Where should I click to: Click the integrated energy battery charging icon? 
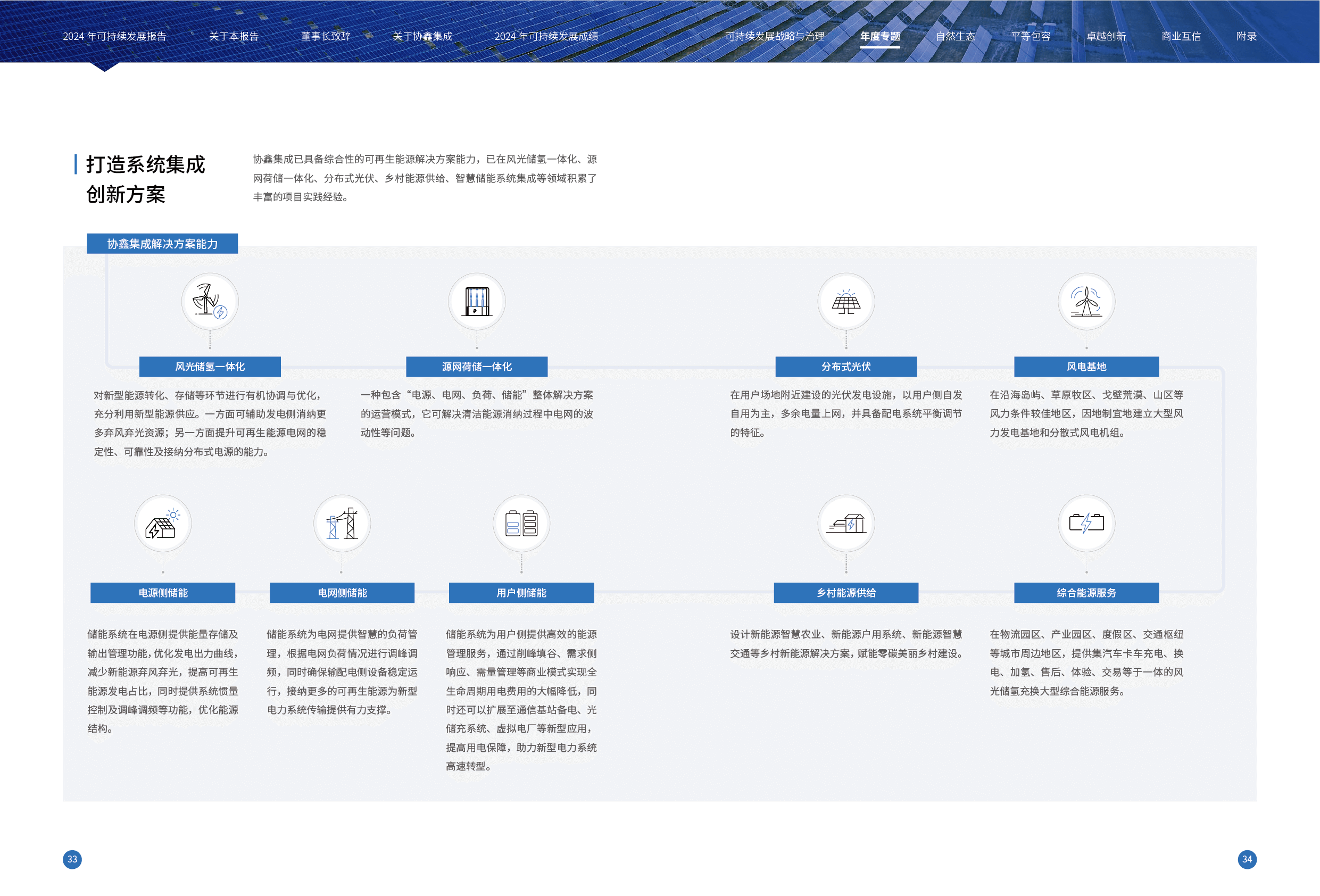(x=1086, y=523)
